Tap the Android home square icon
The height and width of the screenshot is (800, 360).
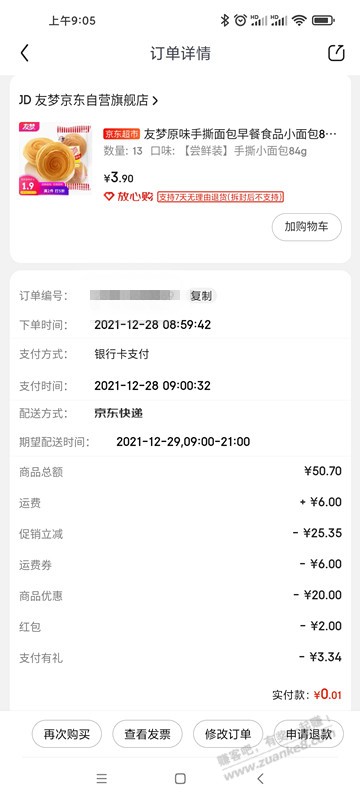180,779
